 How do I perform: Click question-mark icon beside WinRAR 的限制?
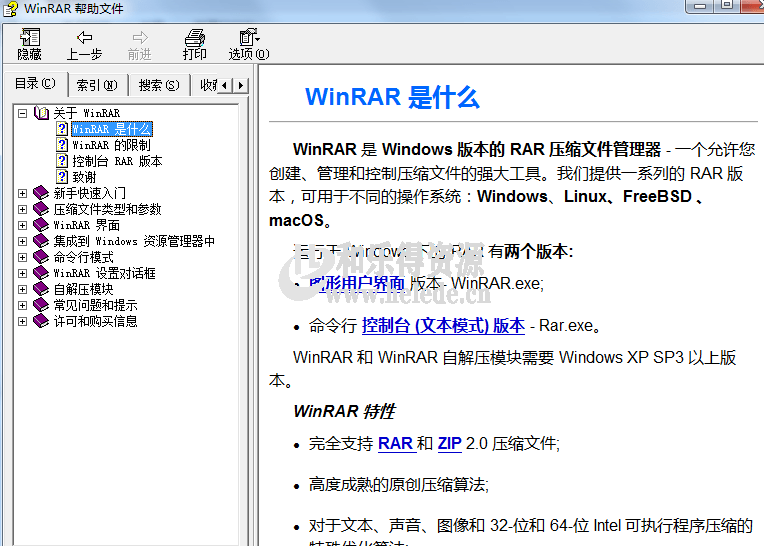point(62,145)
